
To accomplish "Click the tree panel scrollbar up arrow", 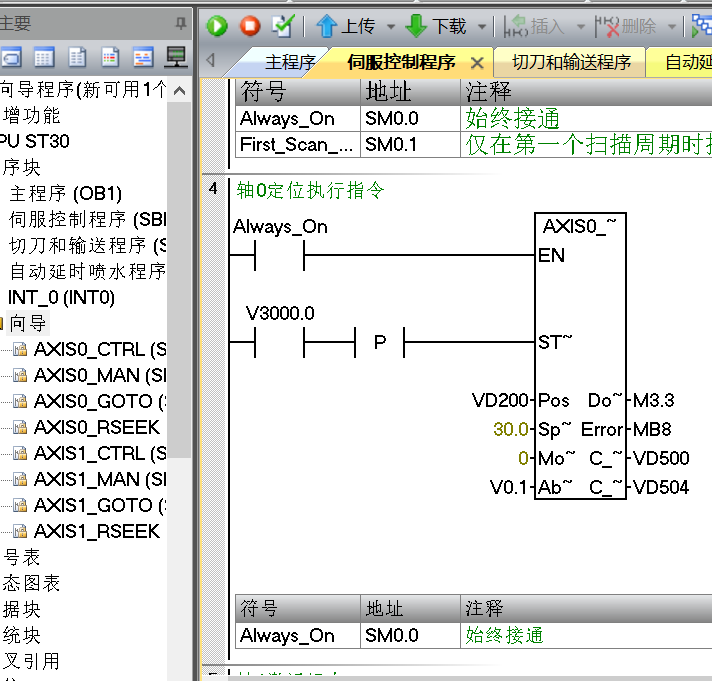I will [x=180, y=90].
